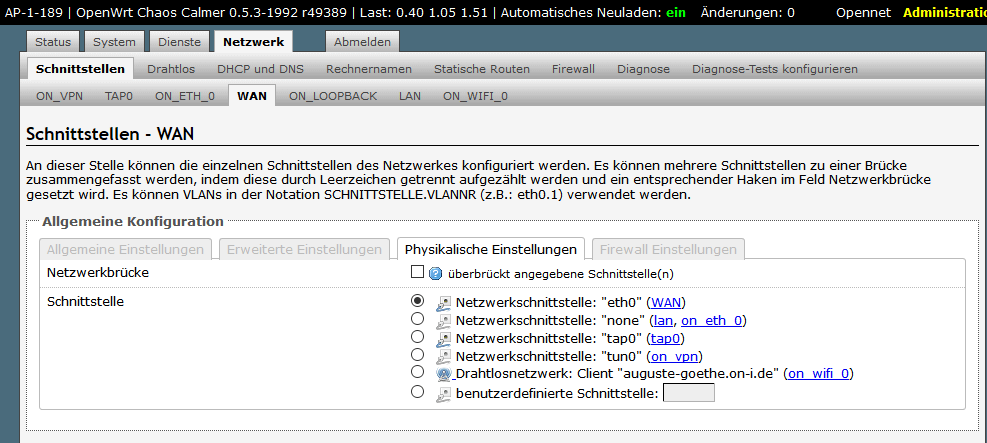Image resolution: width=987 pixels, height=443 pixels.
Task: Switch to the Allgemeine Einstellungen tab
Action: (x=127, y=249)
